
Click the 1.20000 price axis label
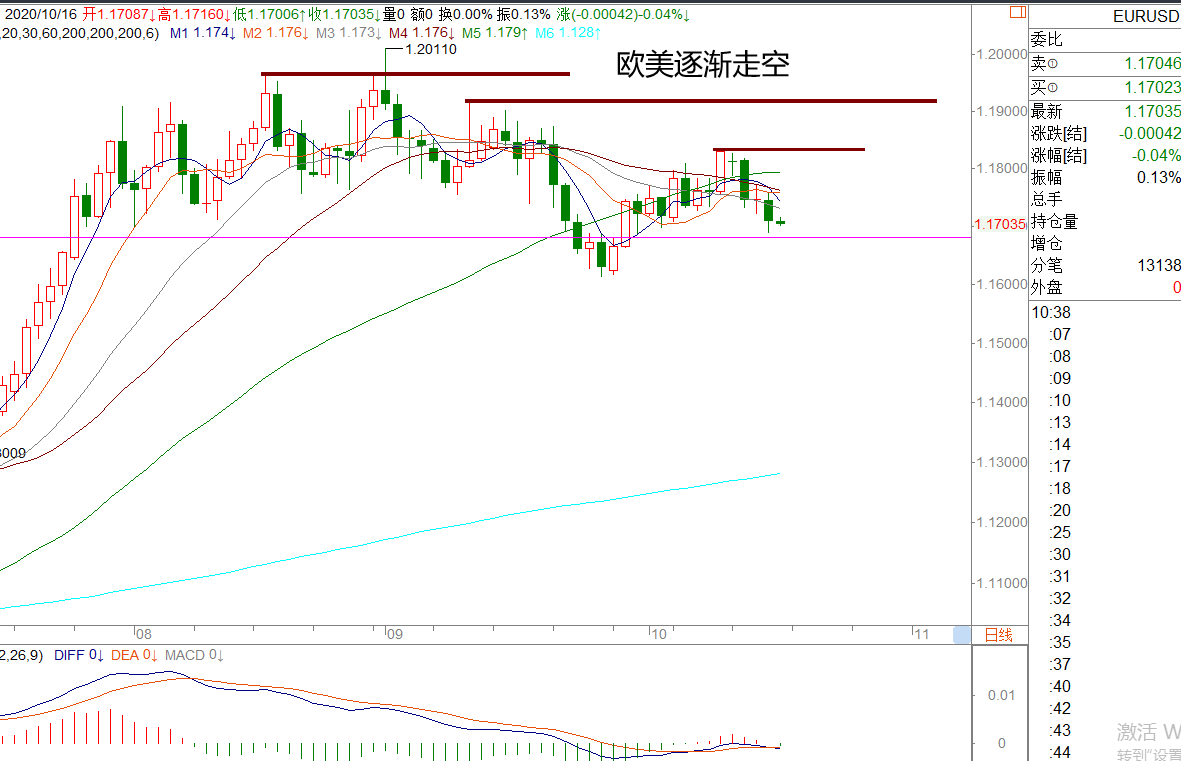point(1002,54)
